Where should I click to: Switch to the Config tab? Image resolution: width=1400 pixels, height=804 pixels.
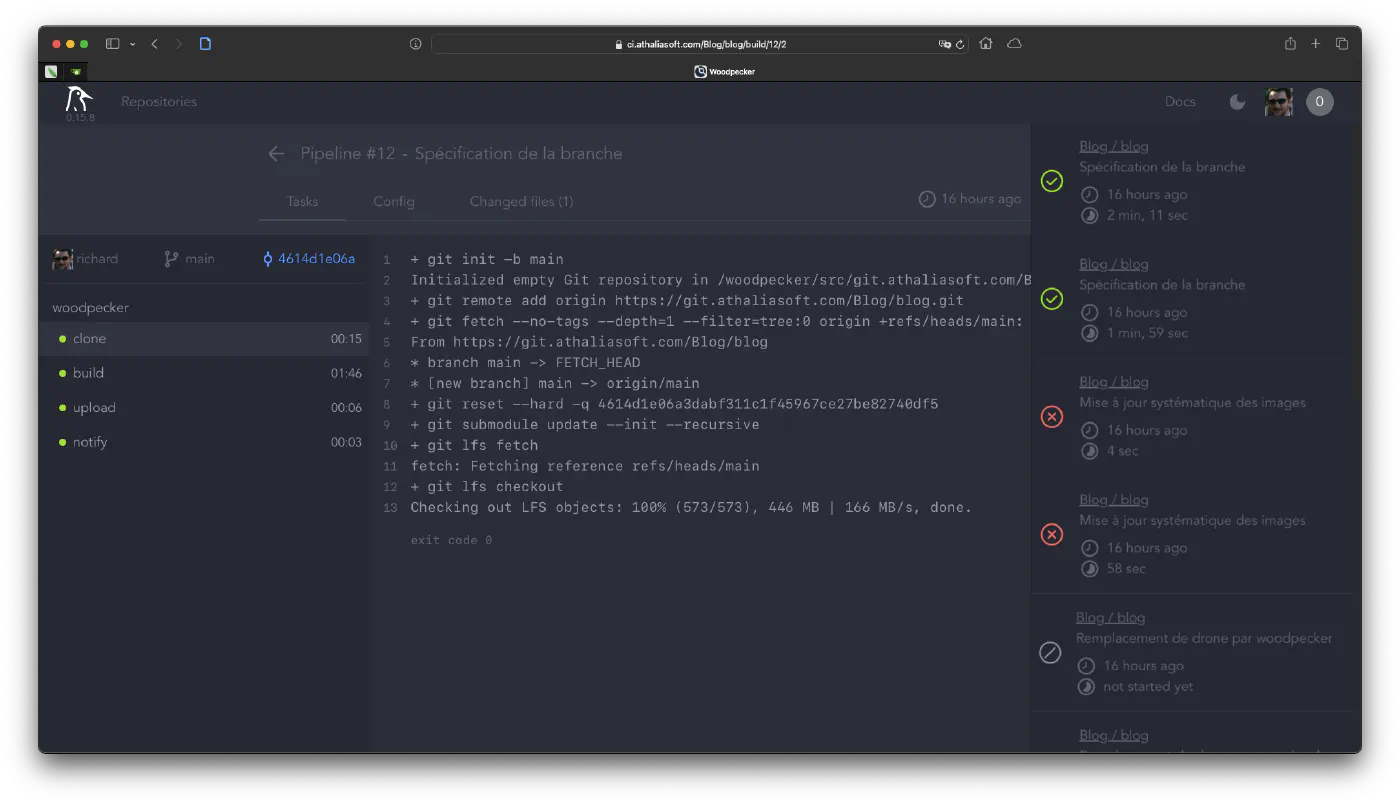pos(394,202)
